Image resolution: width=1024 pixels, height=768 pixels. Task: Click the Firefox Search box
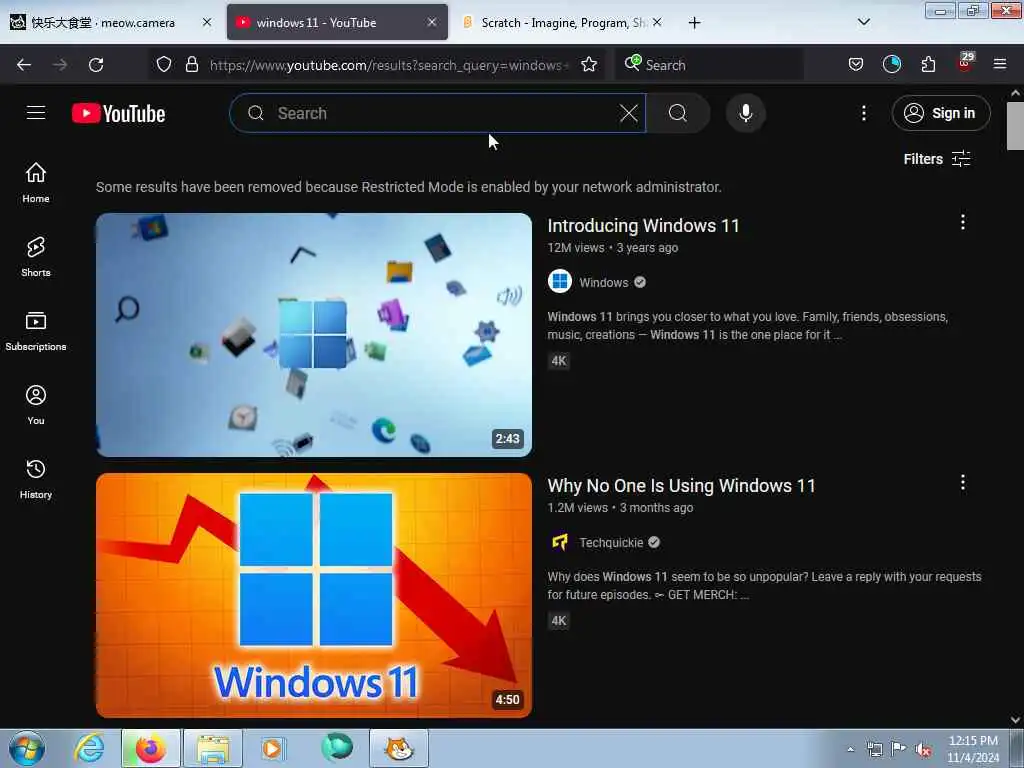click(709, 65)
